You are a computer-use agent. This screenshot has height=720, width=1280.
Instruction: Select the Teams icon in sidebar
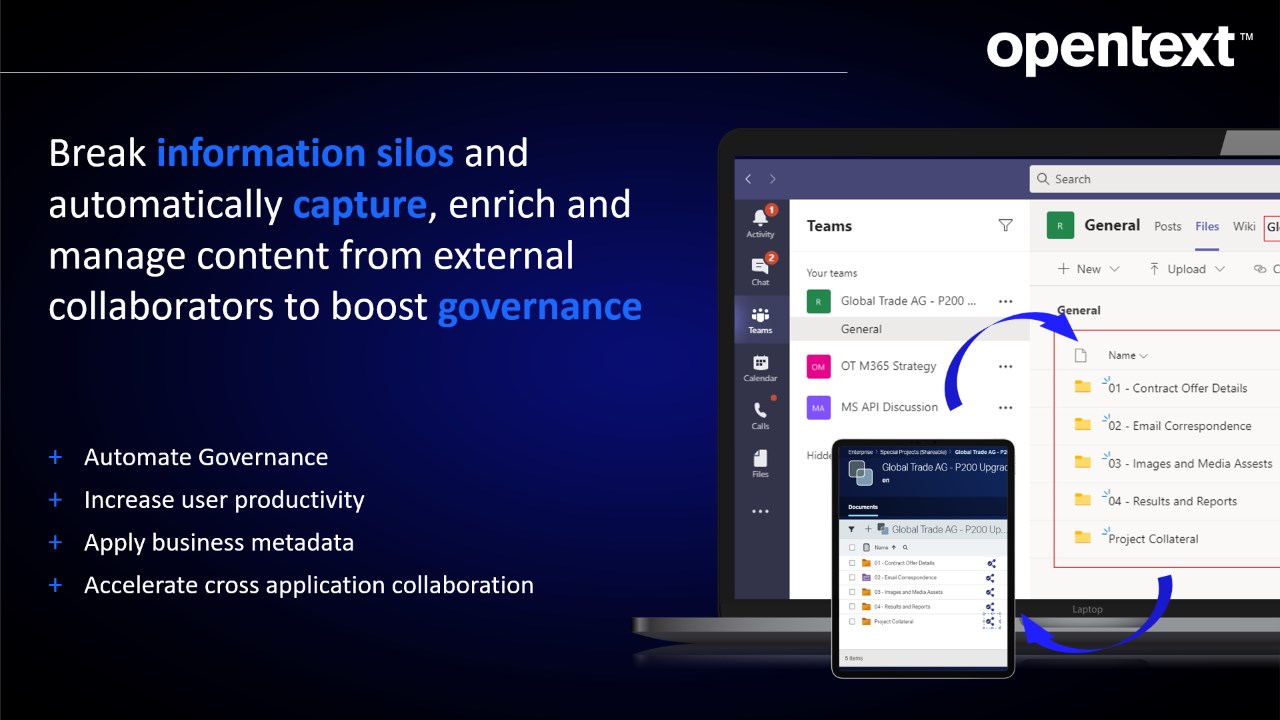[760, 320]
